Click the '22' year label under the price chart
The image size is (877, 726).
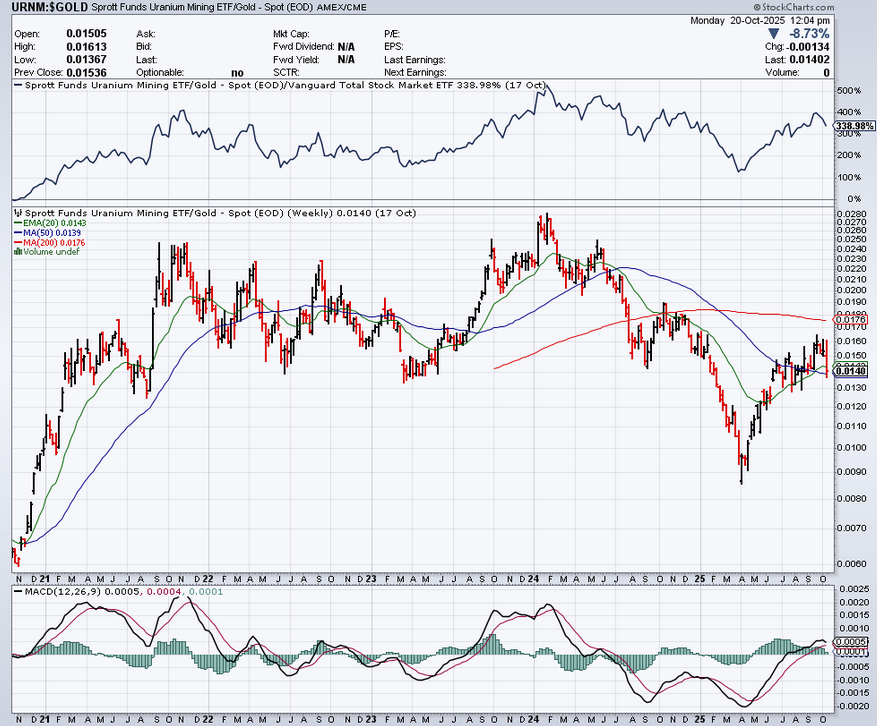[x=208, y=578]
